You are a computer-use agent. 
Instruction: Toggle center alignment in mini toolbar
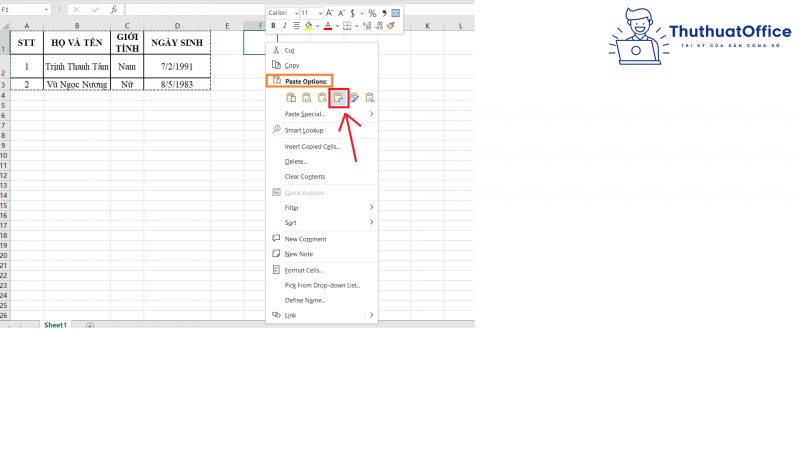296,26
